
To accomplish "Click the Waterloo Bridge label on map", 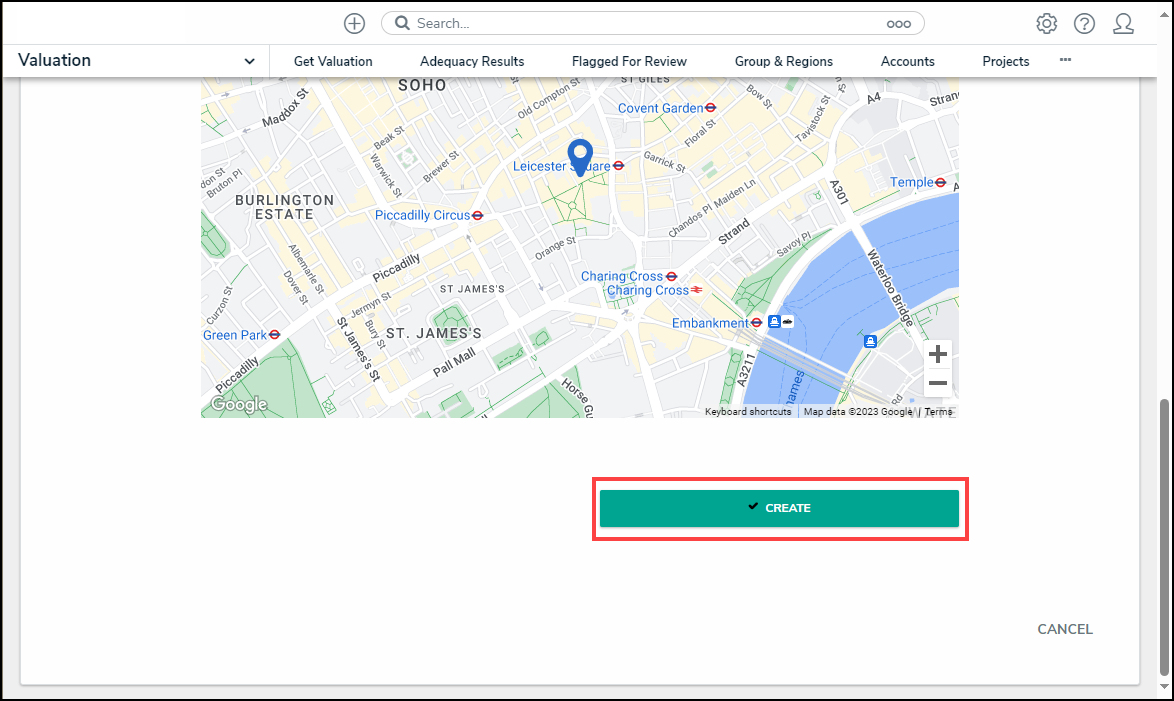I will tap(889, 288).
